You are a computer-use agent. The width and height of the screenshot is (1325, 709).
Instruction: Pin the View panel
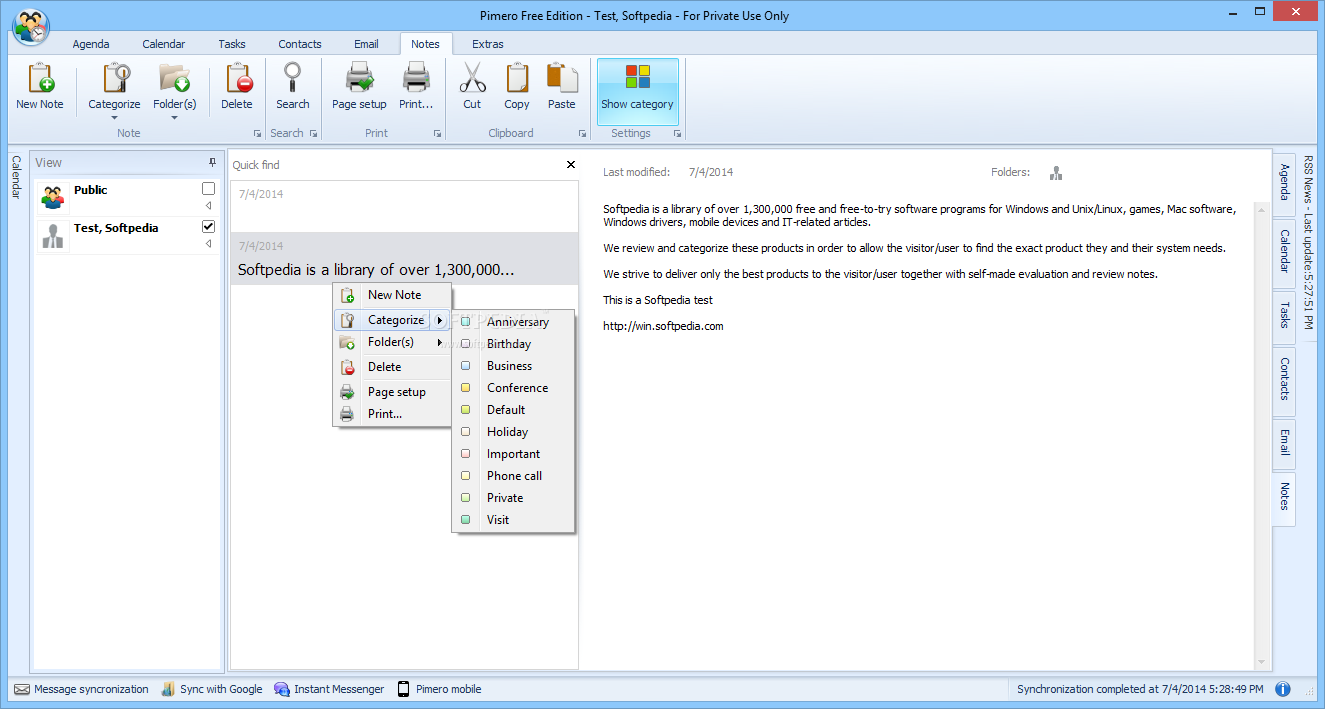[x=212, y=162]
